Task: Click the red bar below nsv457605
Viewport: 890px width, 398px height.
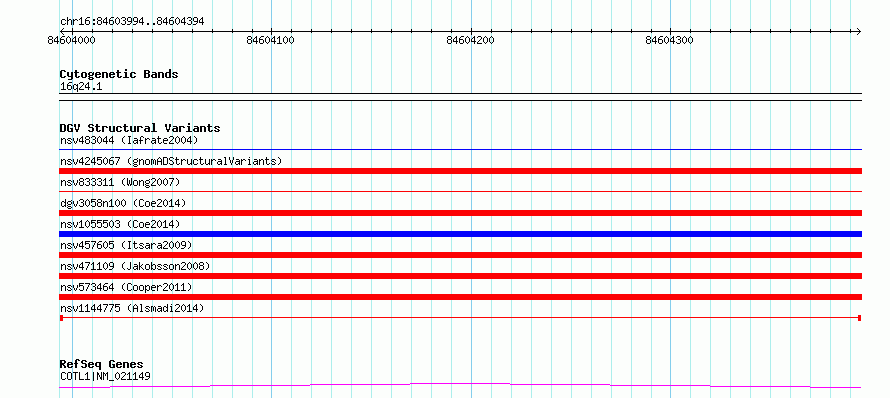Action: pos(460,255)
